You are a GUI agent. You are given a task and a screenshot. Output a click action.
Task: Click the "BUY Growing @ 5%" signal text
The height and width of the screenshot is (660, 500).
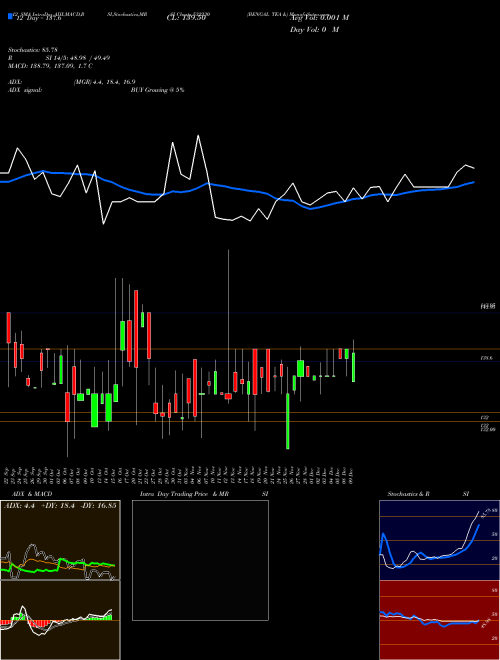[157, 90]
